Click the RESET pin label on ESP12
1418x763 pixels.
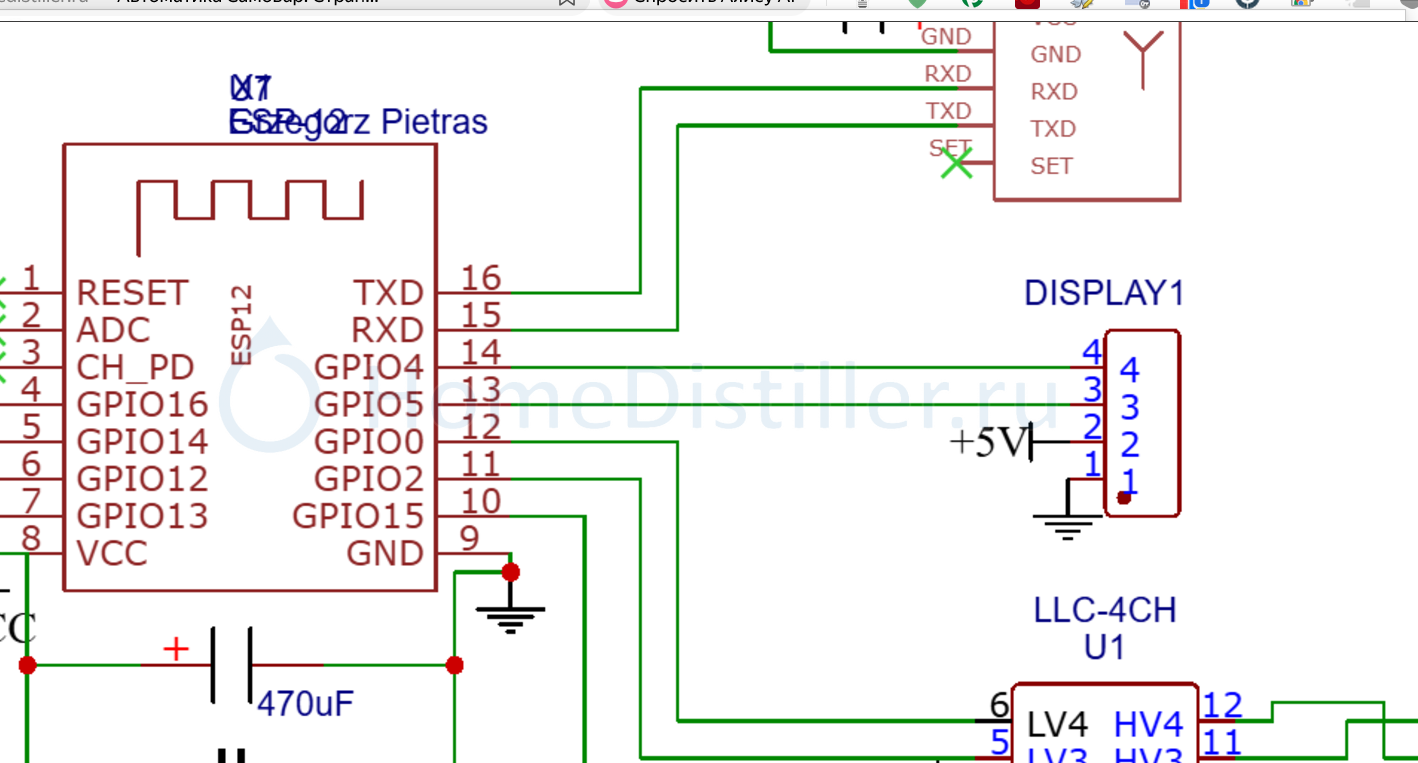click(132, 293)
